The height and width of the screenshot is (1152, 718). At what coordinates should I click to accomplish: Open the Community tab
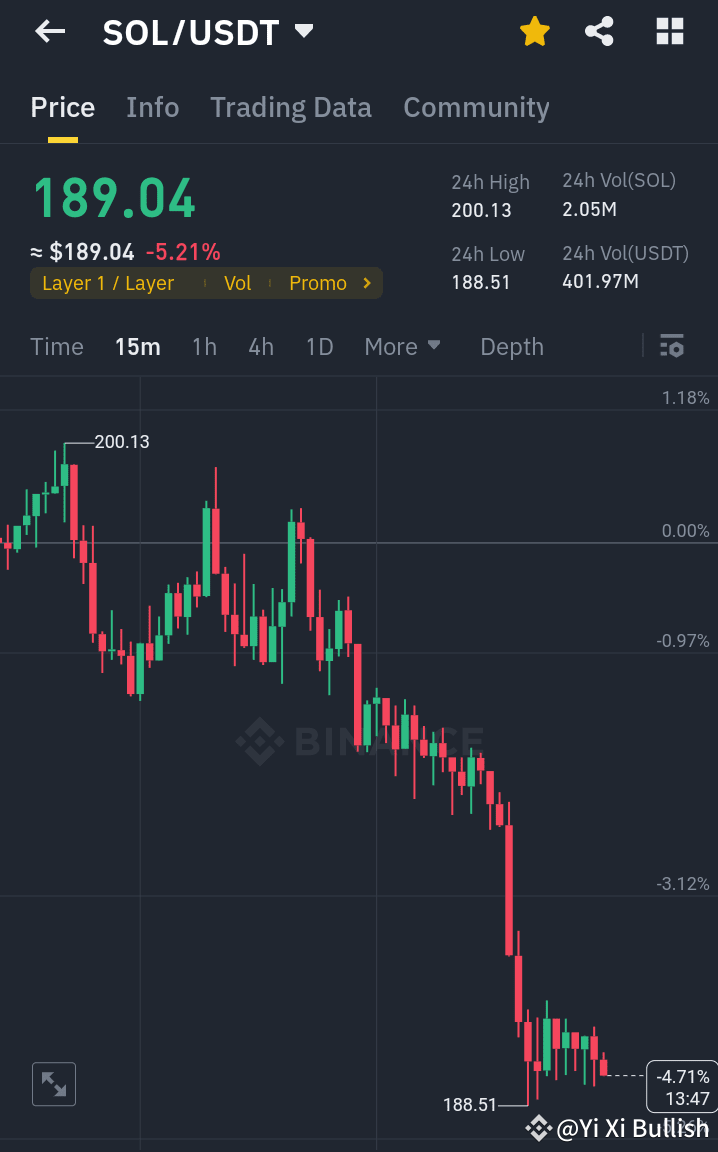[476, 107]
